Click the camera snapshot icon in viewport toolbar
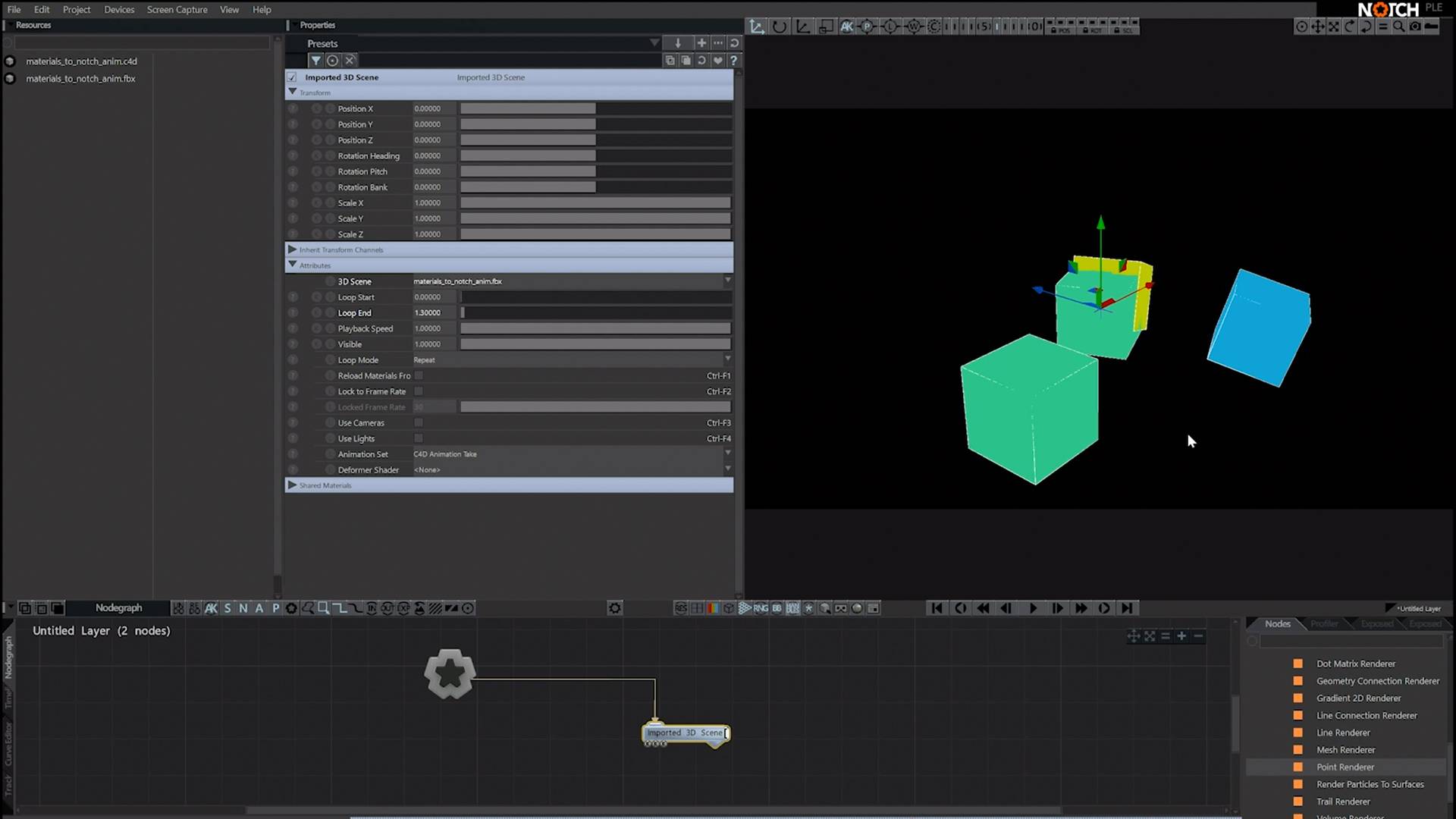This screenshot has height=819, width=1456. click(x=1415, y=27)
